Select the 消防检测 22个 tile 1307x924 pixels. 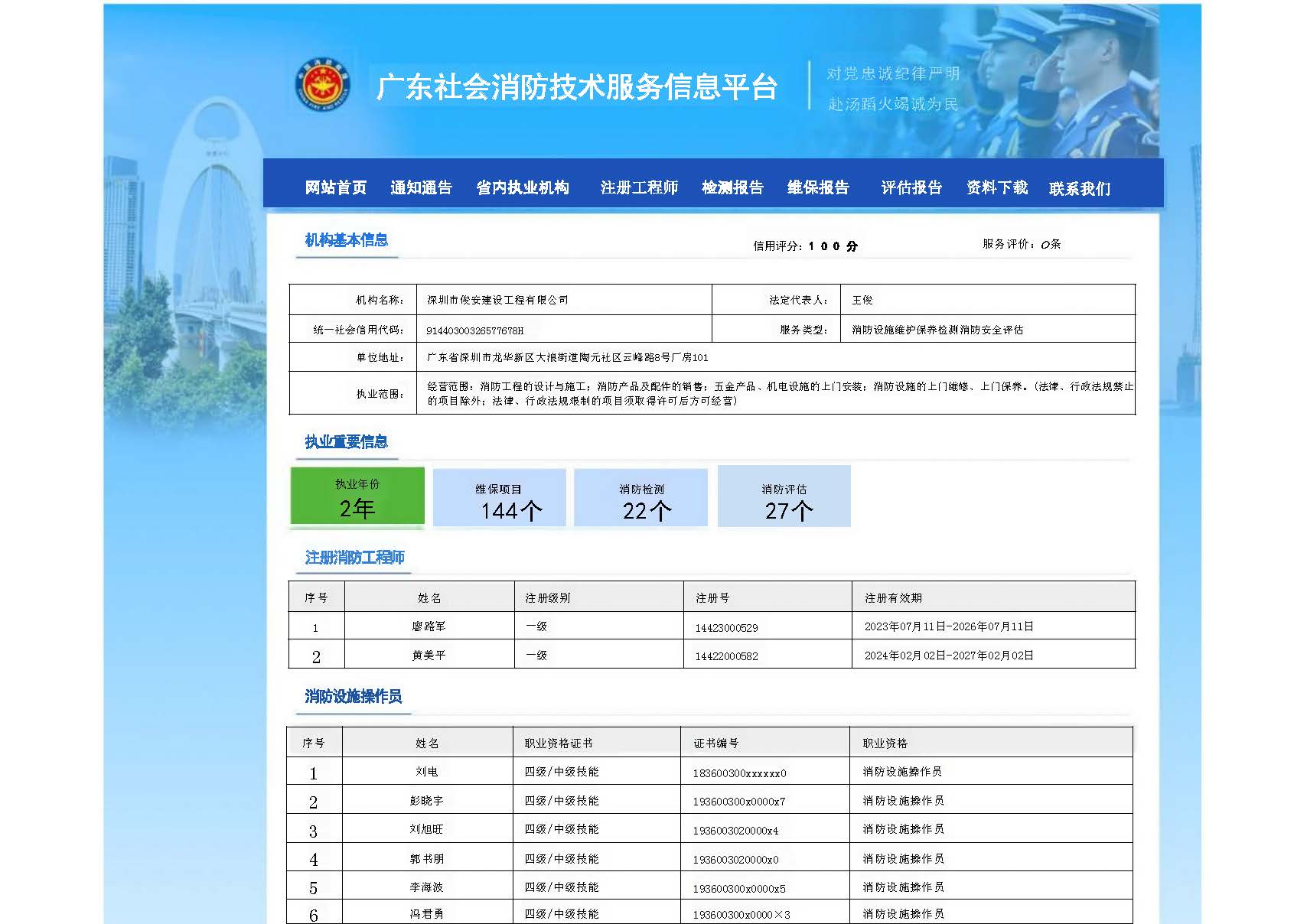point(641,498)
